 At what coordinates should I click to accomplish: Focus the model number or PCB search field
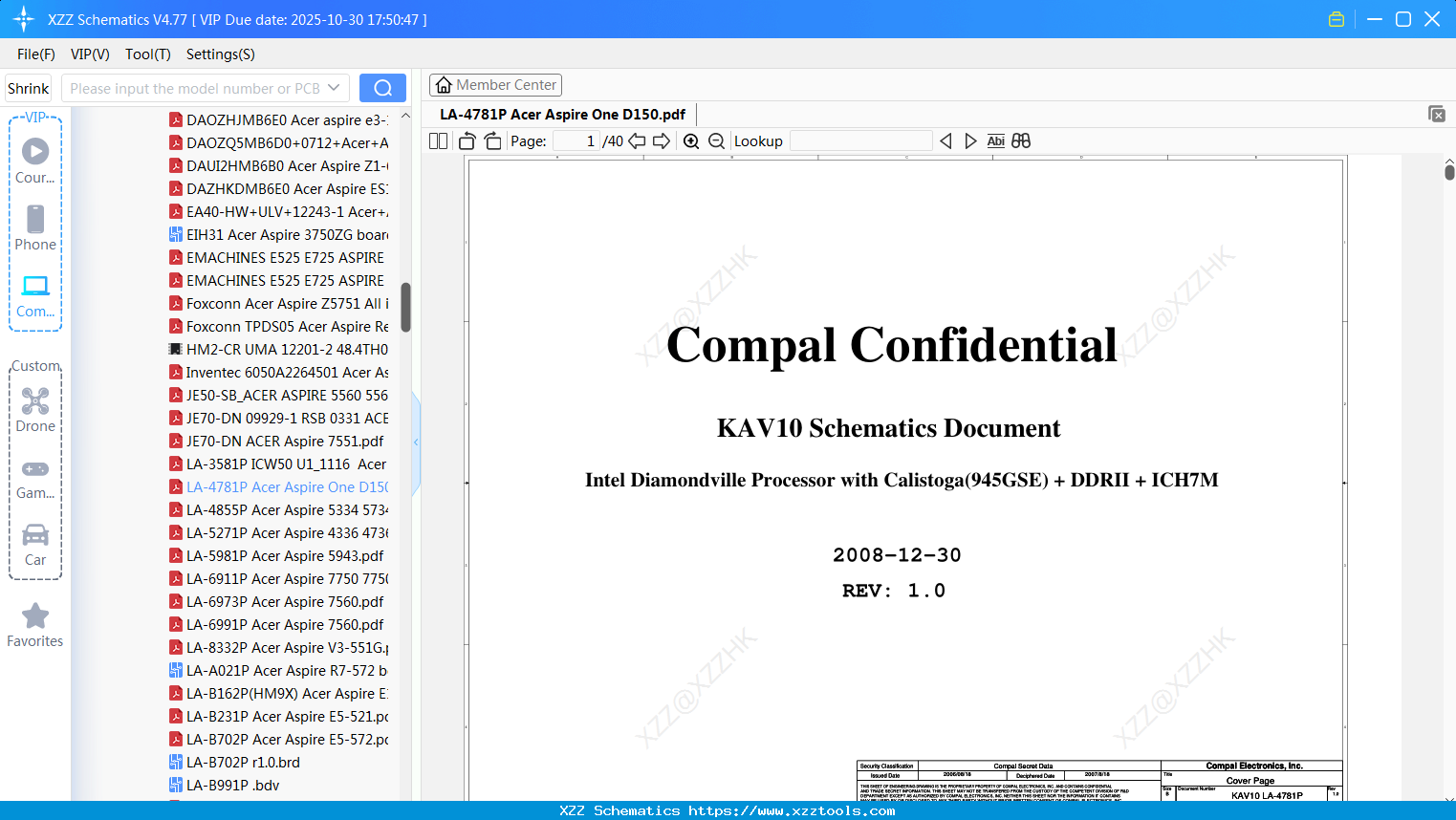tap(195, 88)
